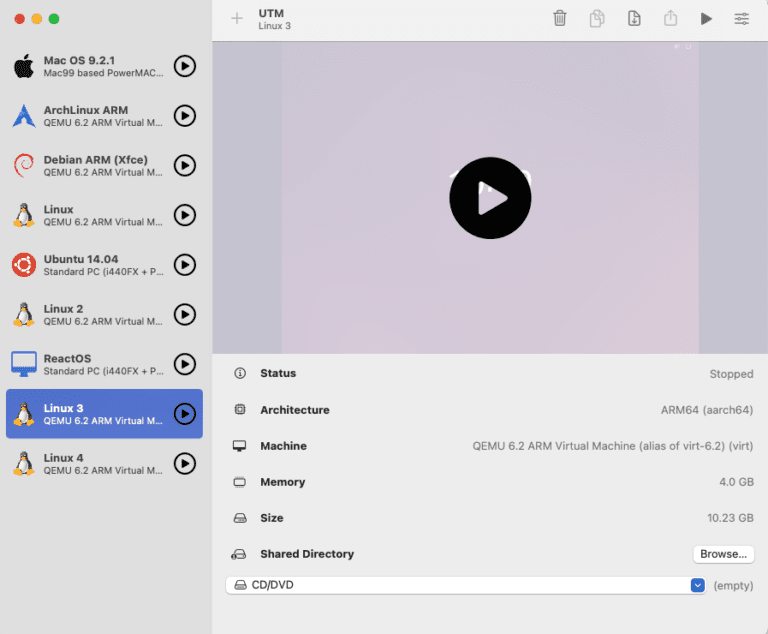
Task: Click the plus icon to add VM
Action: [x=236, y=18]
